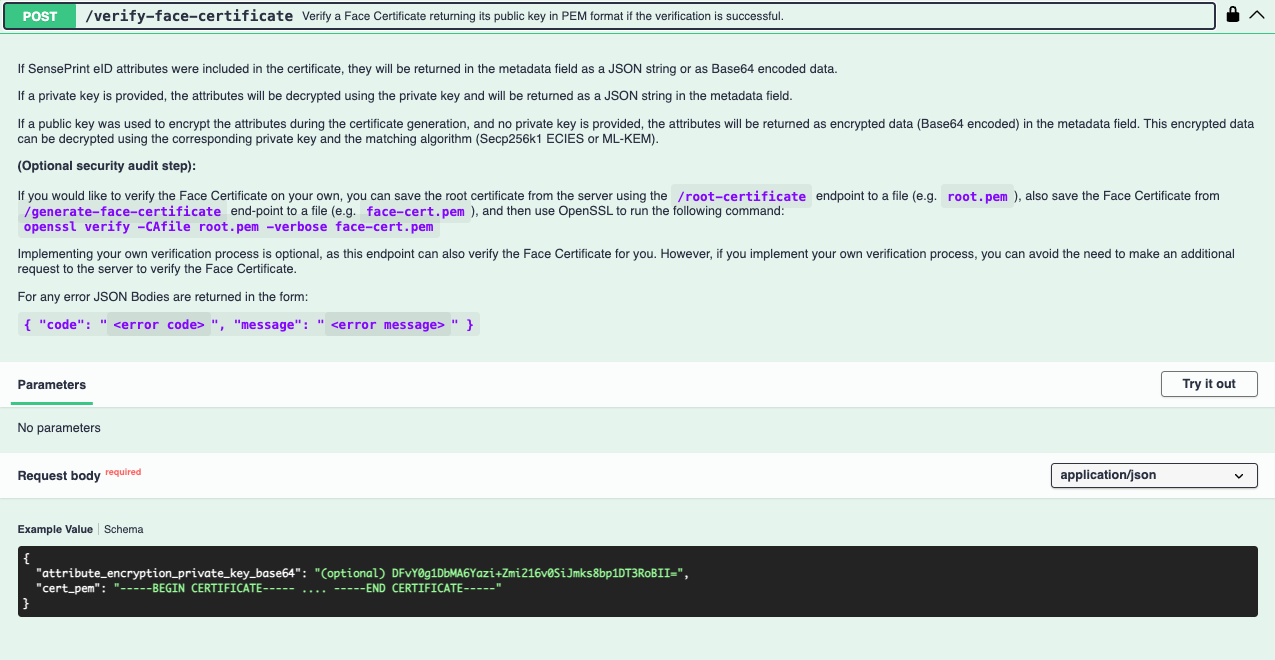Click the /verify-face-certificate endpoint path
Screen dimensions: 1275x660
189,16
